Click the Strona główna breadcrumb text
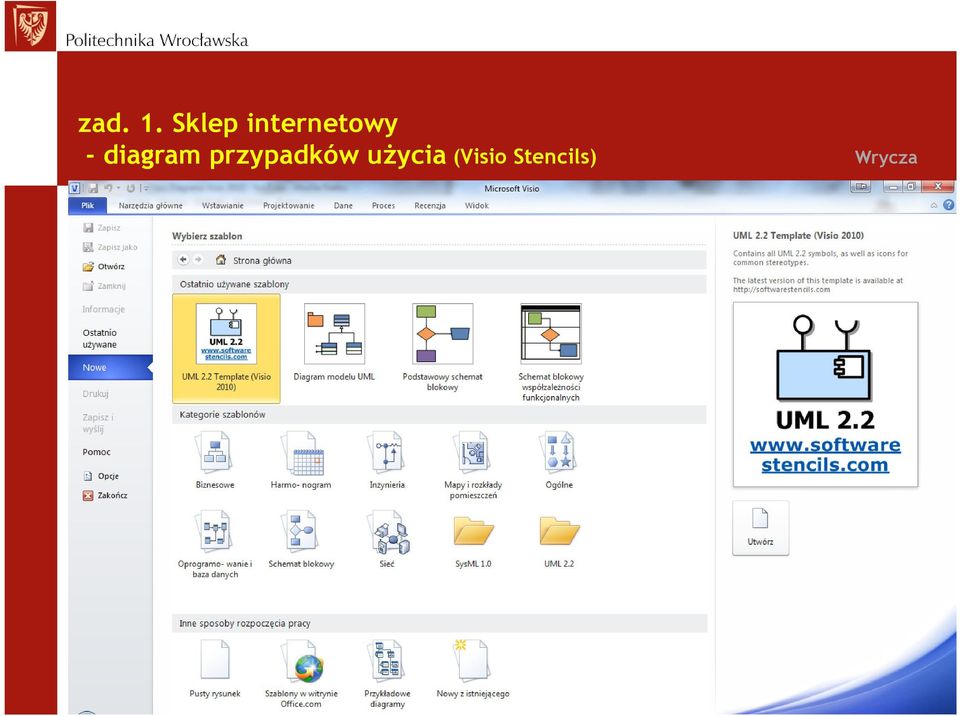The width and height of the screenshot is (960, 716). click(262, 260)
